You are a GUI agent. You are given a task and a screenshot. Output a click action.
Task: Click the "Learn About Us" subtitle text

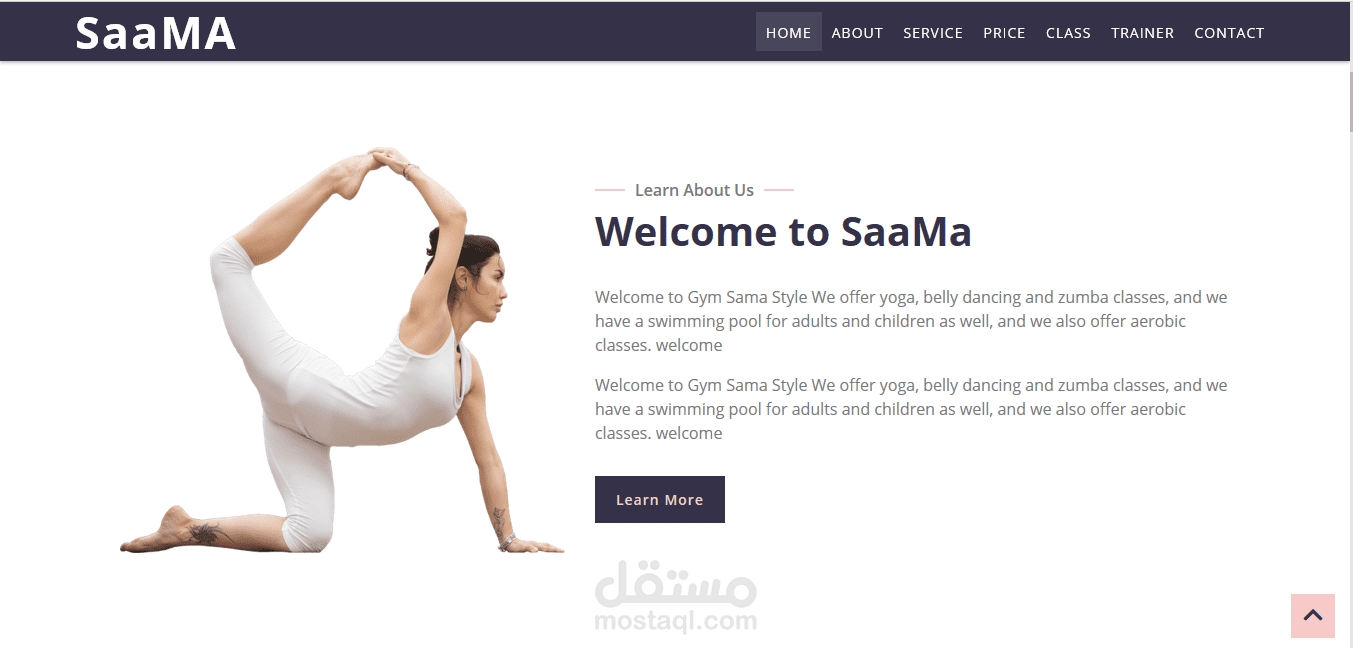coord(694,190)
